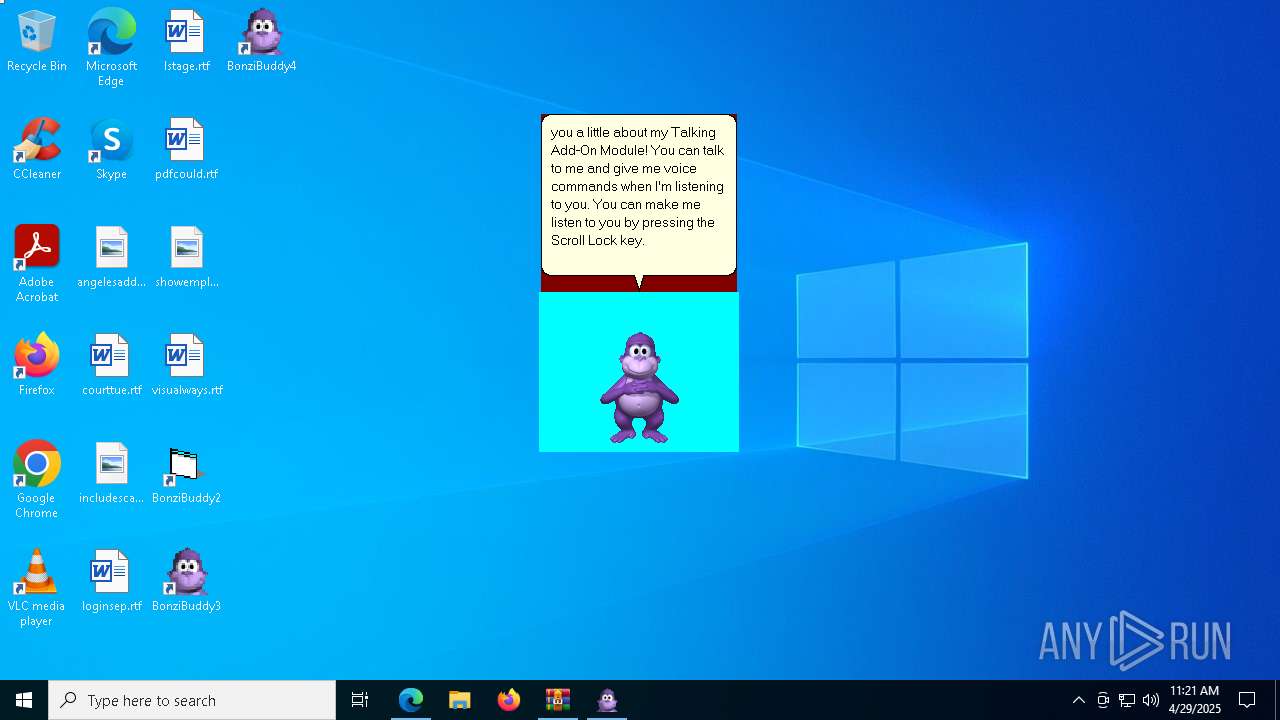Open the Action Center notifications
The height and width of the screenshot is (720, 1280).
[x=1247, y=700]
